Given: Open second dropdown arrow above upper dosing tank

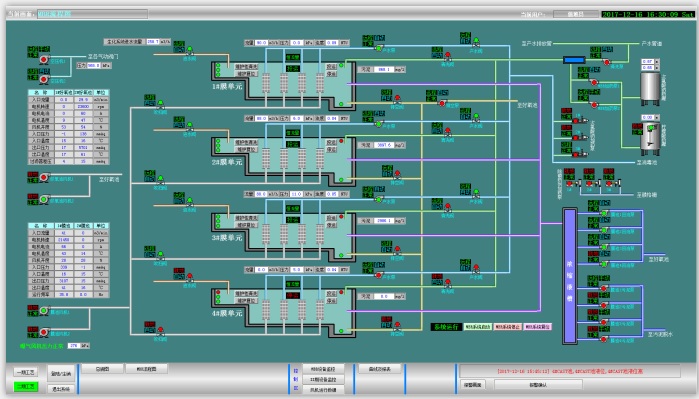Looking at the screenshot, I should (x=657, y=68).
